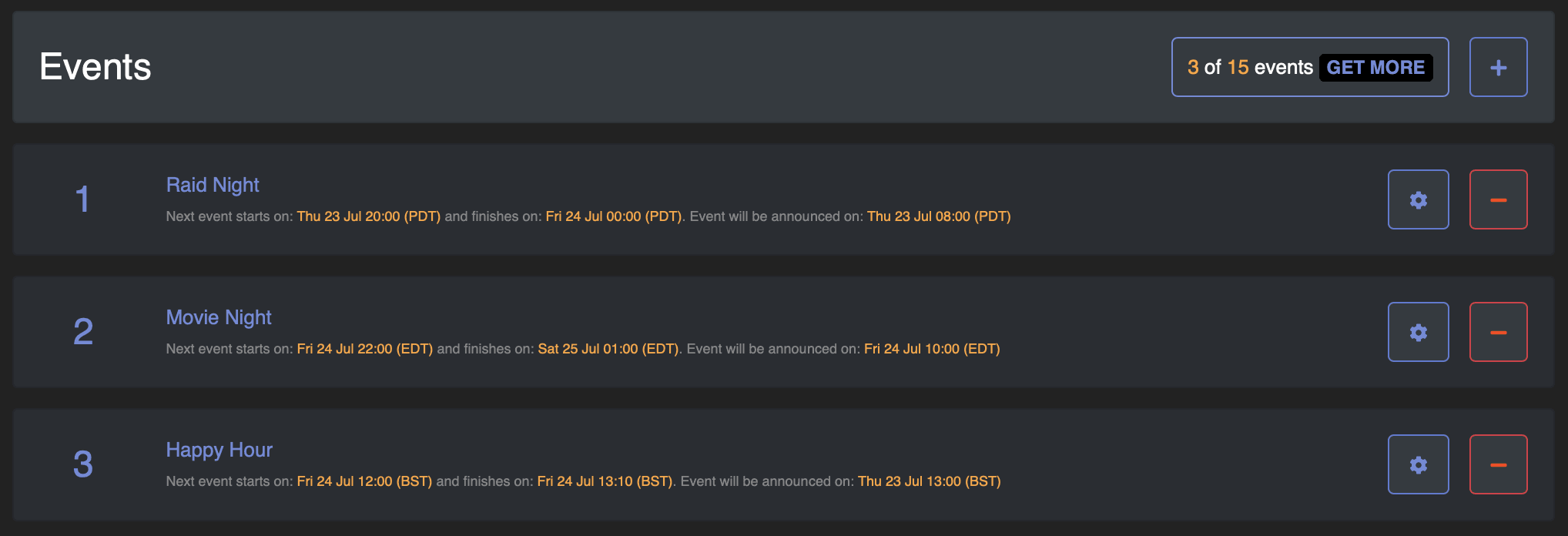Open settings gear for Movie Night
The height and width of the screenshot is (536, 1568).
(1418, 332)
